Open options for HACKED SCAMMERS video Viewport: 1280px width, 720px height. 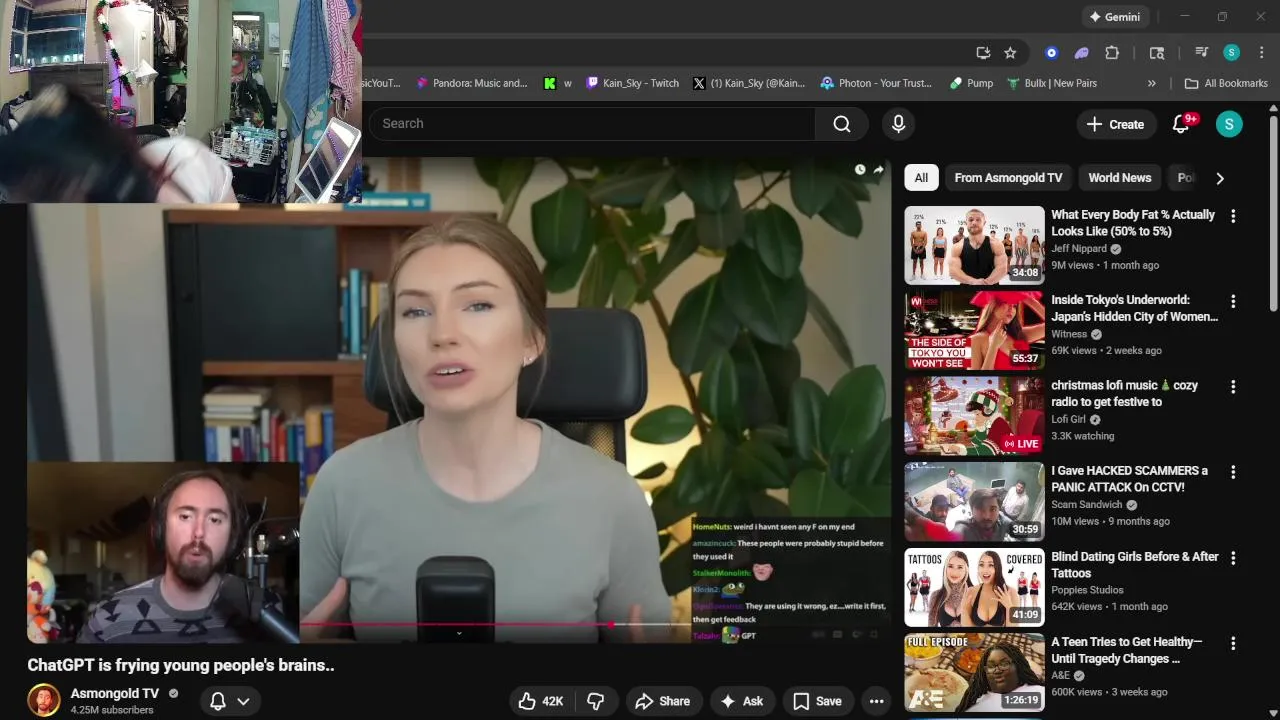[x=1233, y=472]
